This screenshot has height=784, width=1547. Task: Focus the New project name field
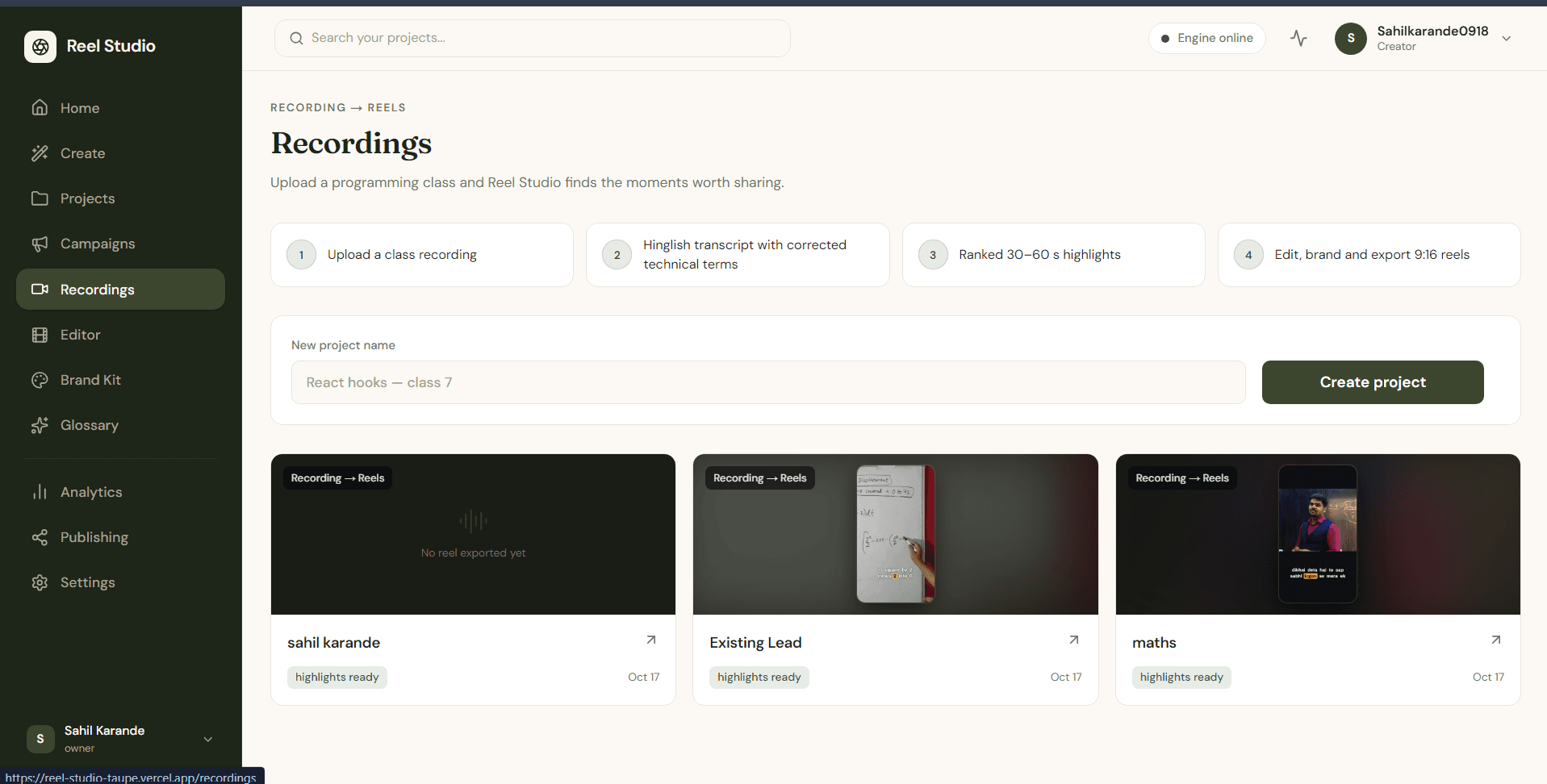coord(768,382)
